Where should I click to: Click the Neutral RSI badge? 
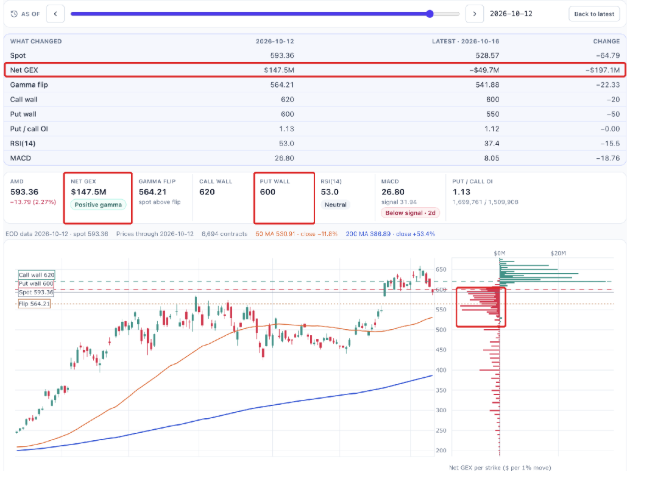(335, 204)
